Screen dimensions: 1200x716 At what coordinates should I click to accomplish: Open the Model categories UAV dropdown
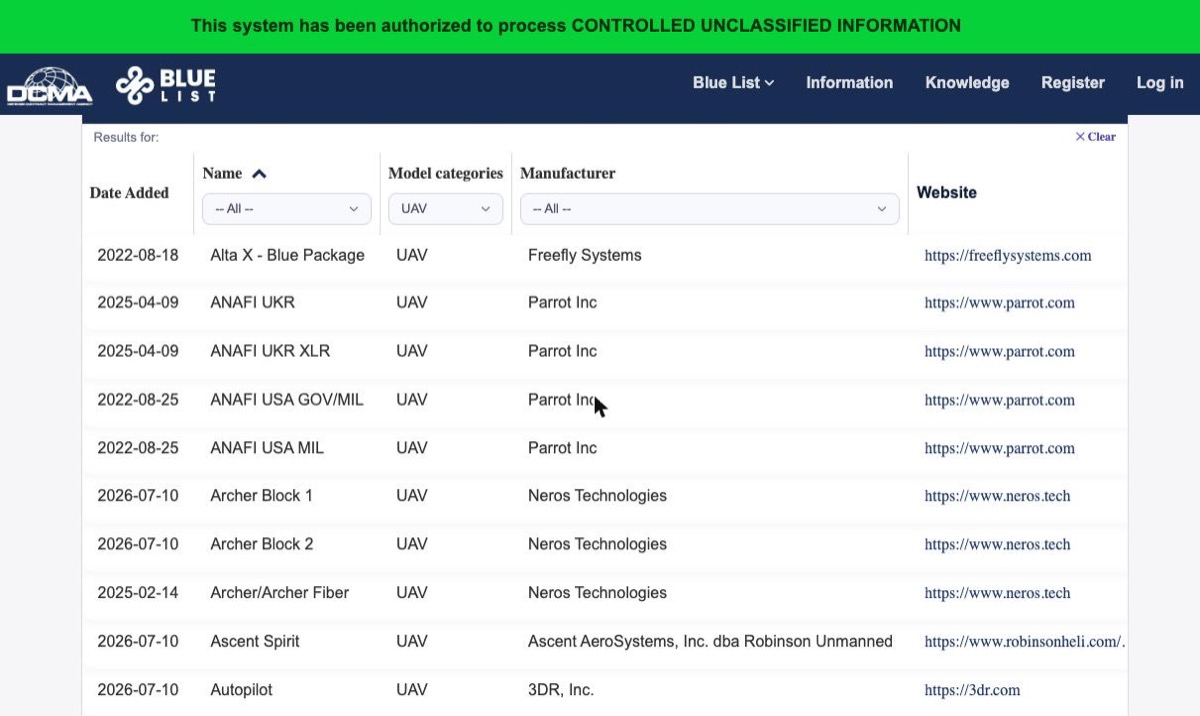tap(446, 209)
